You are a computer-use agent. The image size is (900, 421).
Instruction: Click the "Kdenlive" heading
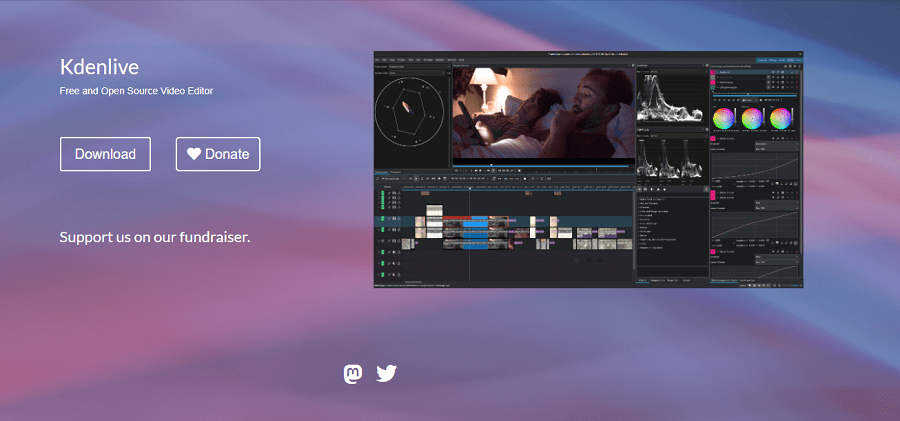99,67
